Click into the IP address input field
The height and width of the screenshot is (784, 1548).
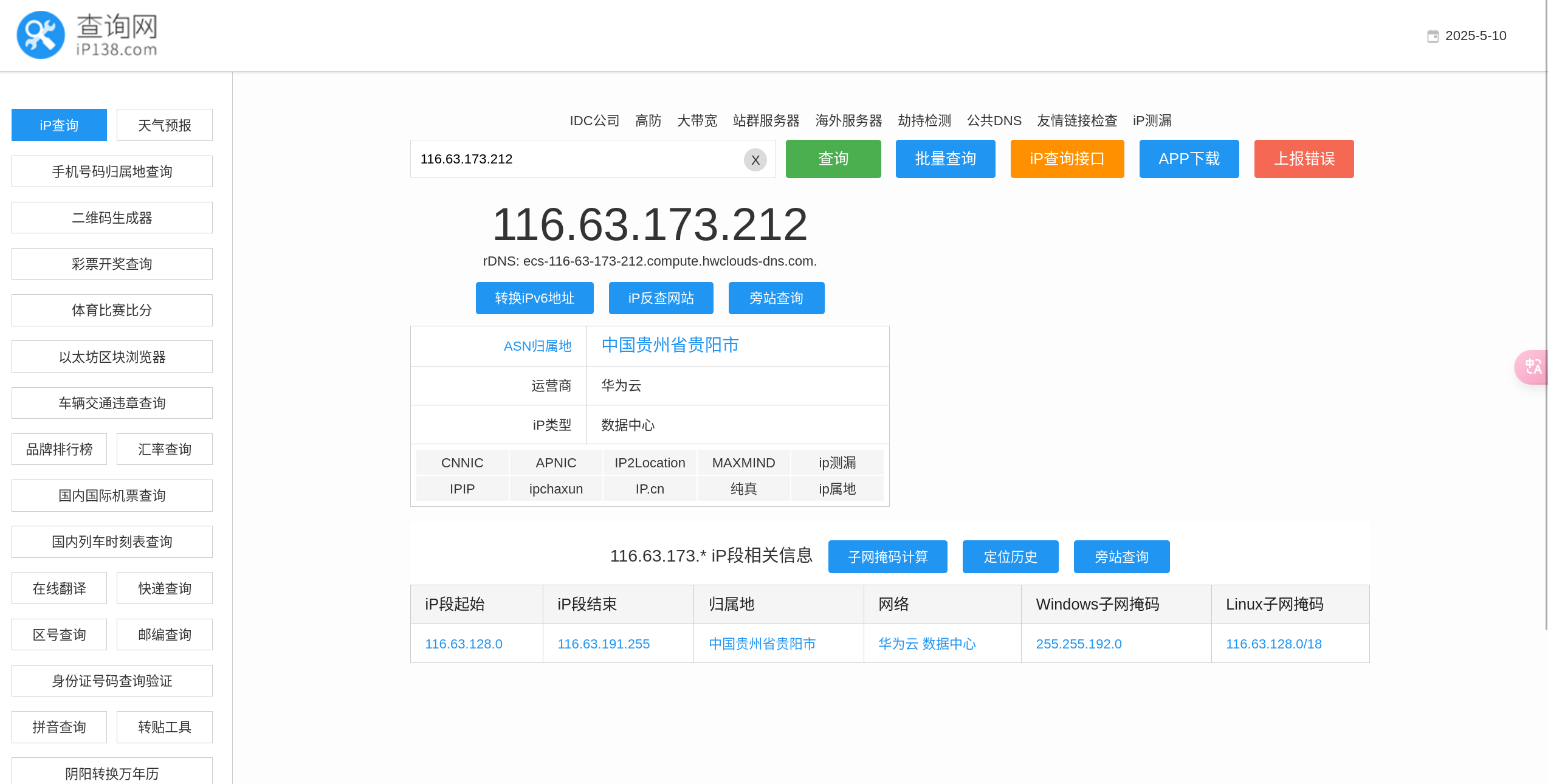tap(574, 159)
